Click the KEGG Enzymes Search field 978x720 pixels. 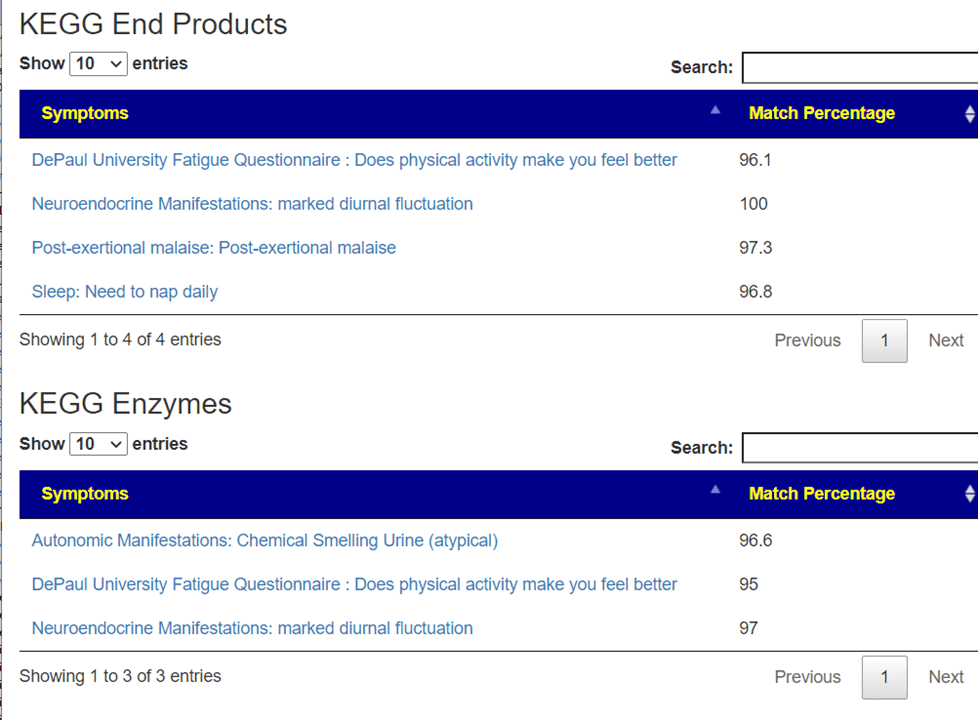coord(858,448)
